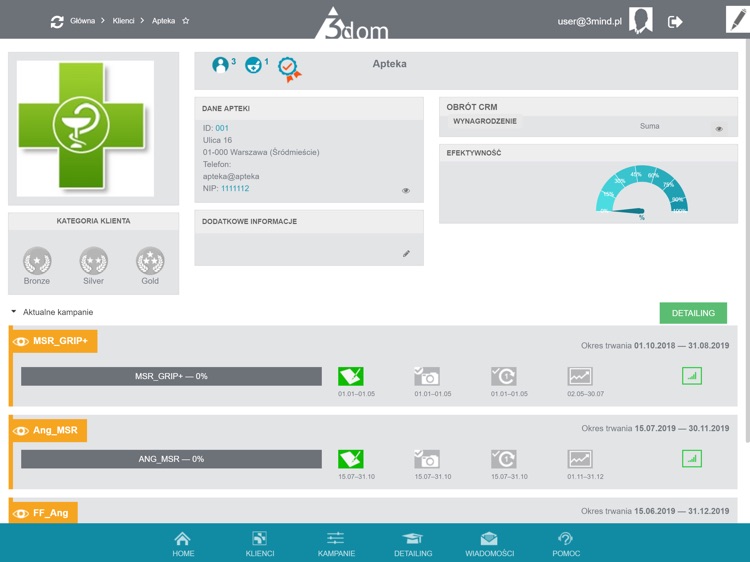This screenshot has height=562, width=750.
Task: Open NIP 1111112 link
Action: tap(235, 188)
